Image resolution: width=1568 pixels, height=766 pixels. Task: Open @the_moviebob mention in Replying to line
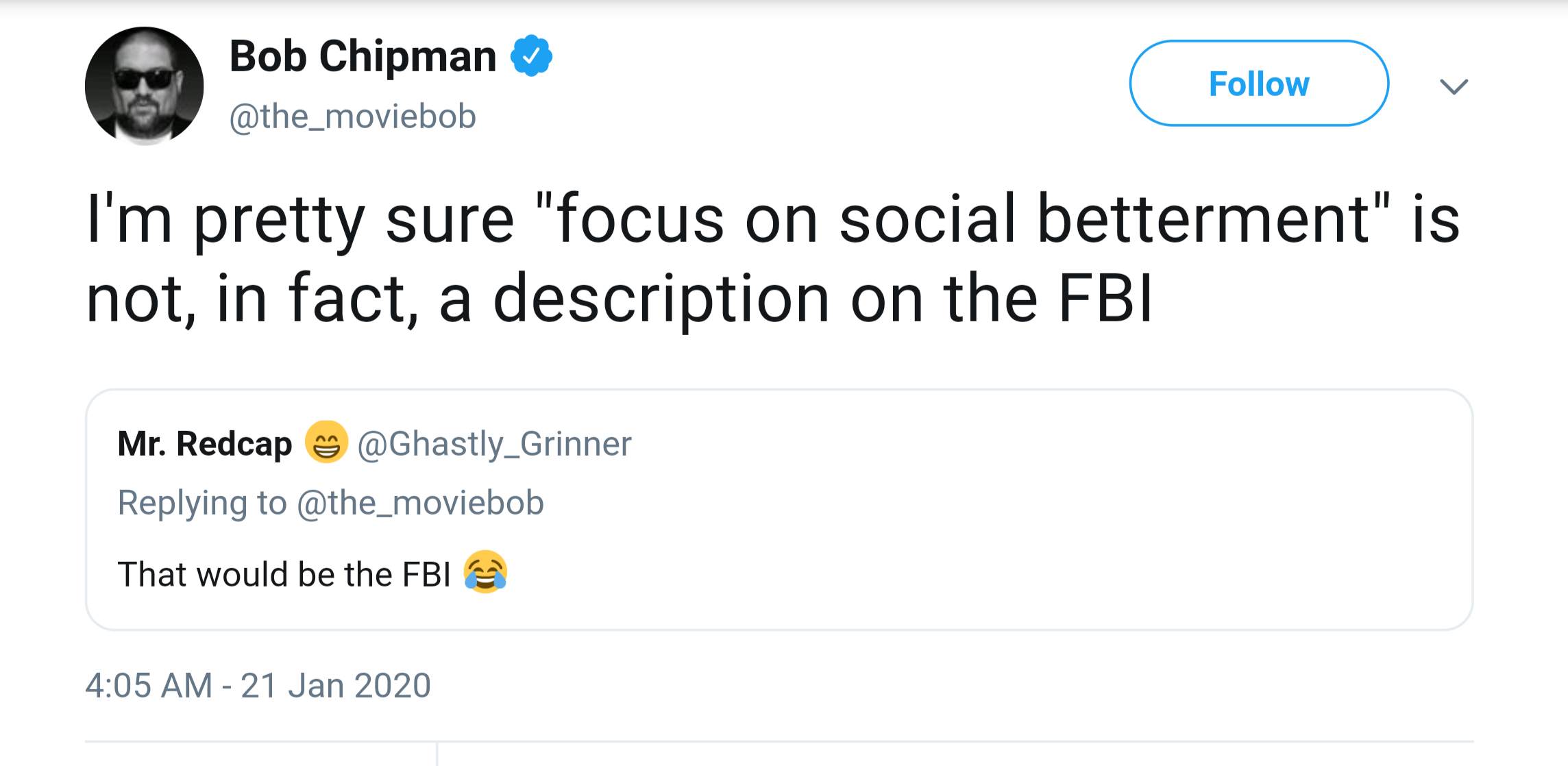[x=420, y=503]
